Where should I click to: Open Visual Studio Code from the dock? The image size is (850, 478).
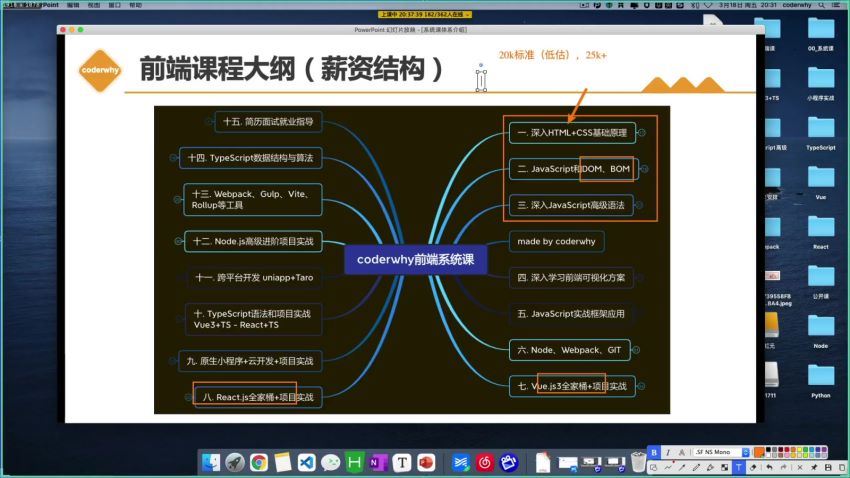click(x=307, y=463)
